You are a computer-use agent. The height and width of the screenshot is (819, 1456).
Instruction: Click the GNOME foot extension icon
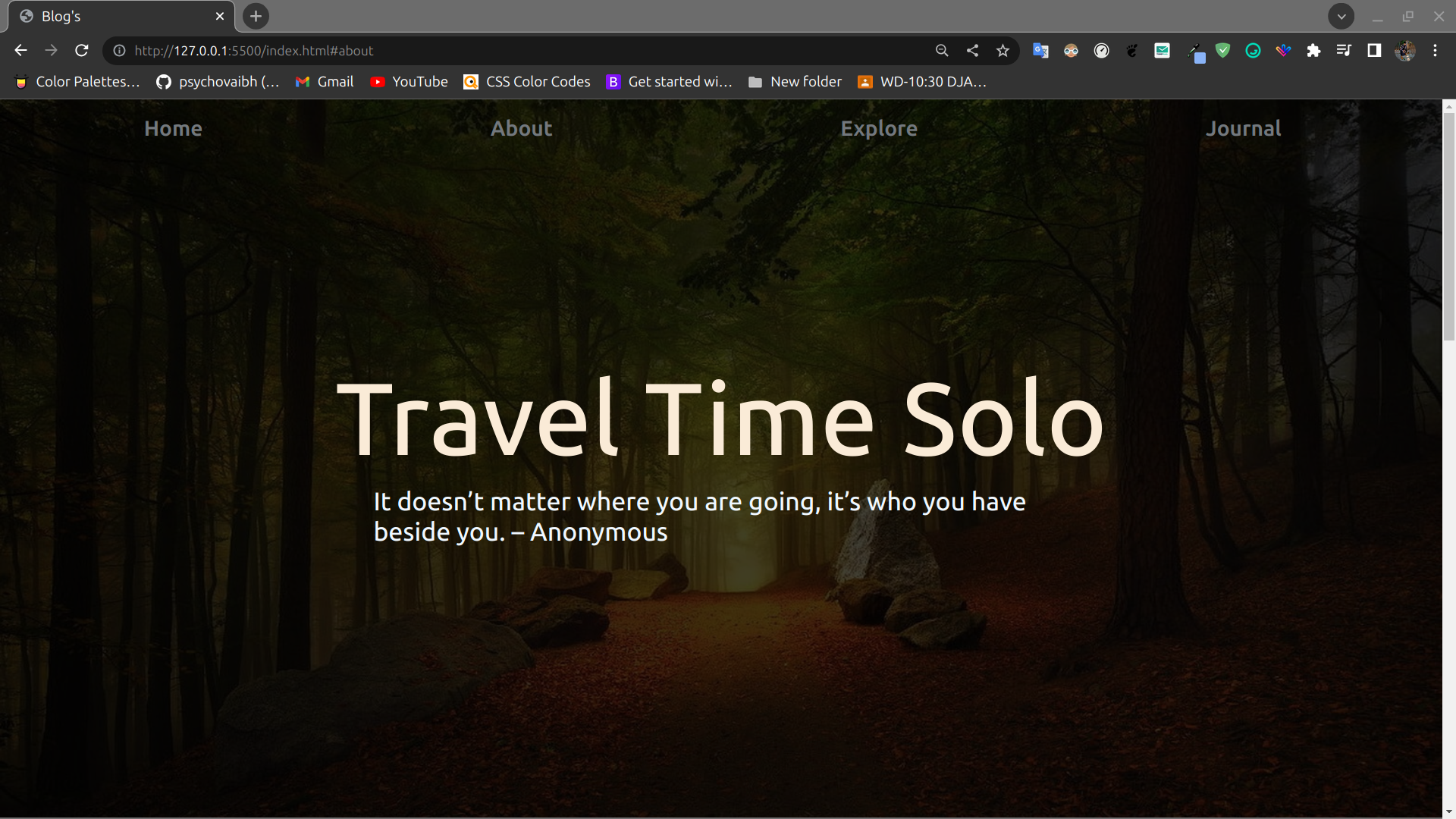(x=1132, y=51)
